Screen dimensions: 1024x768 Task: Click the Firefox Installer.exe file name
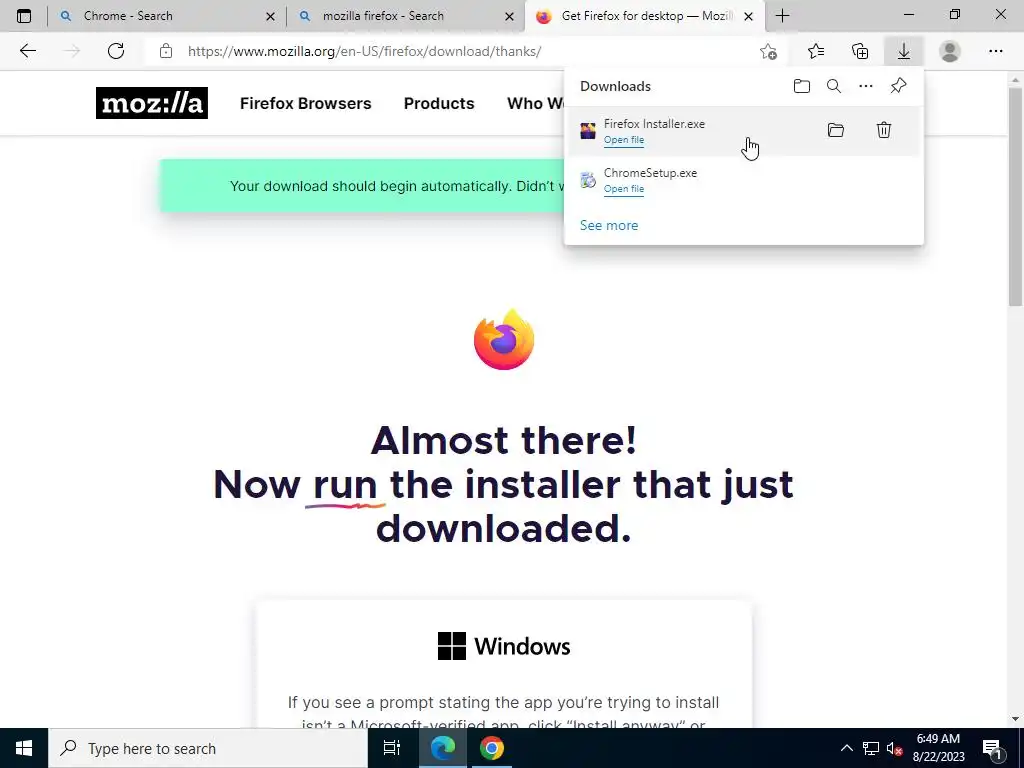click(x=654, y=123)
